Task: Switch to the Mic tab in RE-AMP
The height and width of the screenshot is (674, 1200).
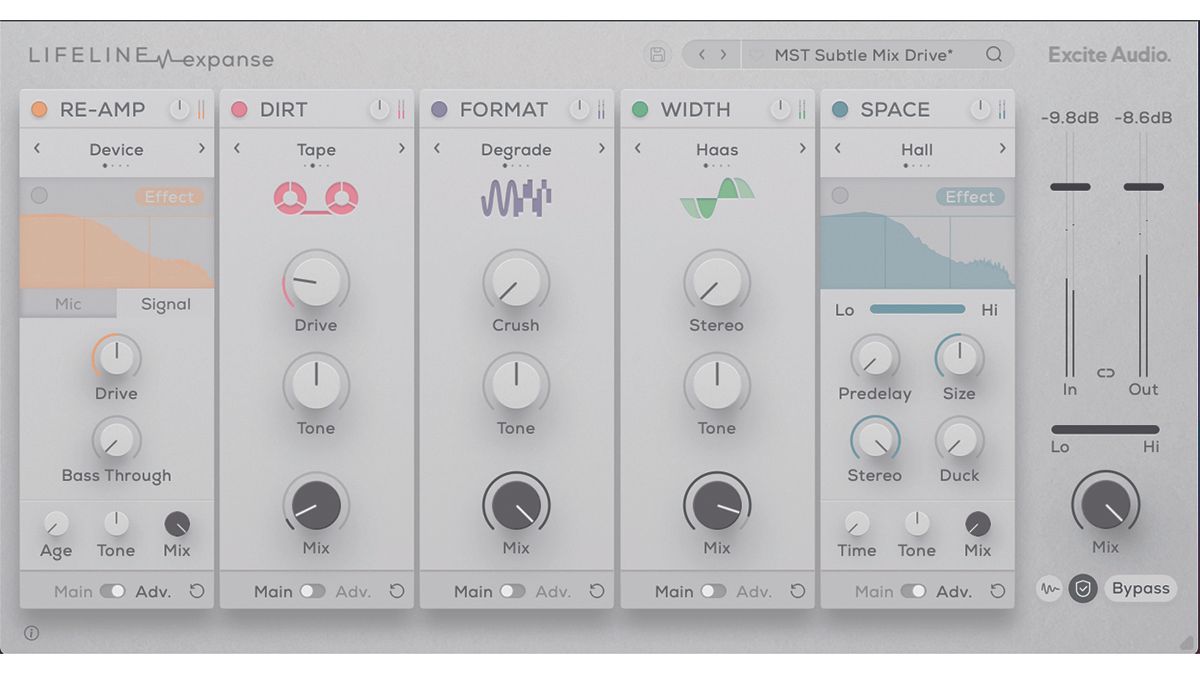Action: tap(68, 304)
